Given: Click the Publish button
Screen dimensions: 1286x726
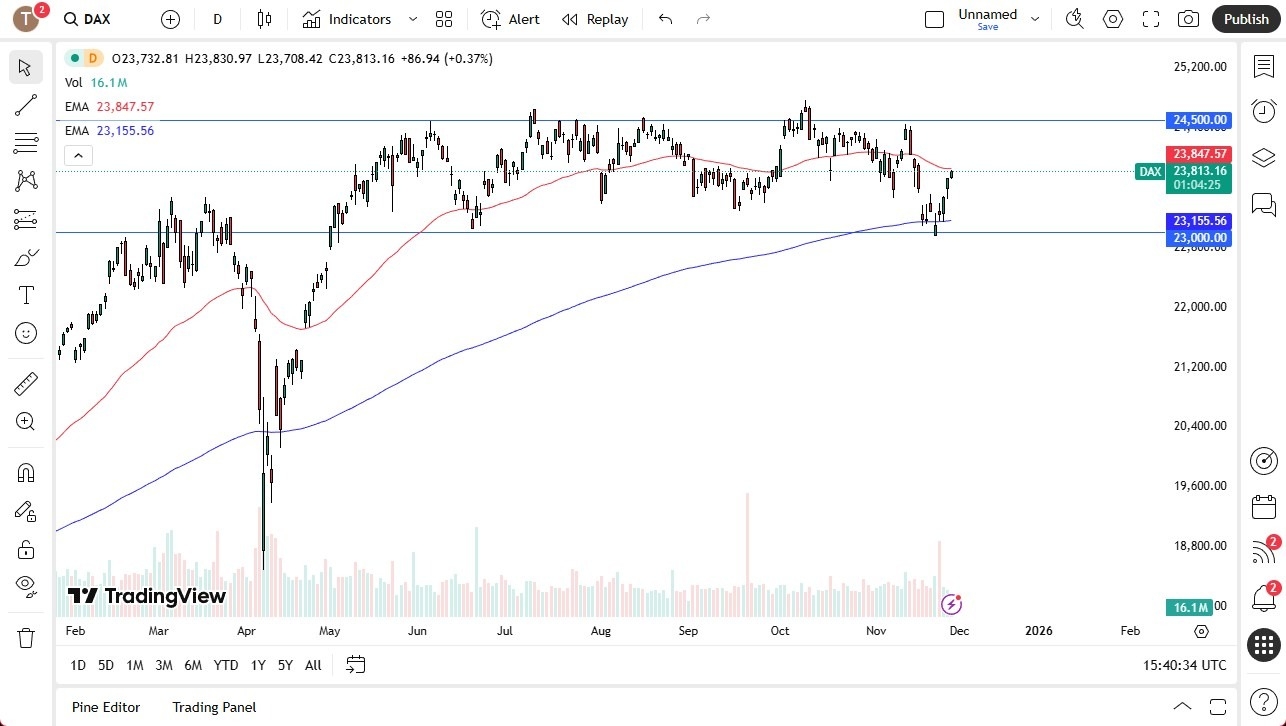Looking at the screenshot, I should pyautogui.click(x=1246, y=18).
